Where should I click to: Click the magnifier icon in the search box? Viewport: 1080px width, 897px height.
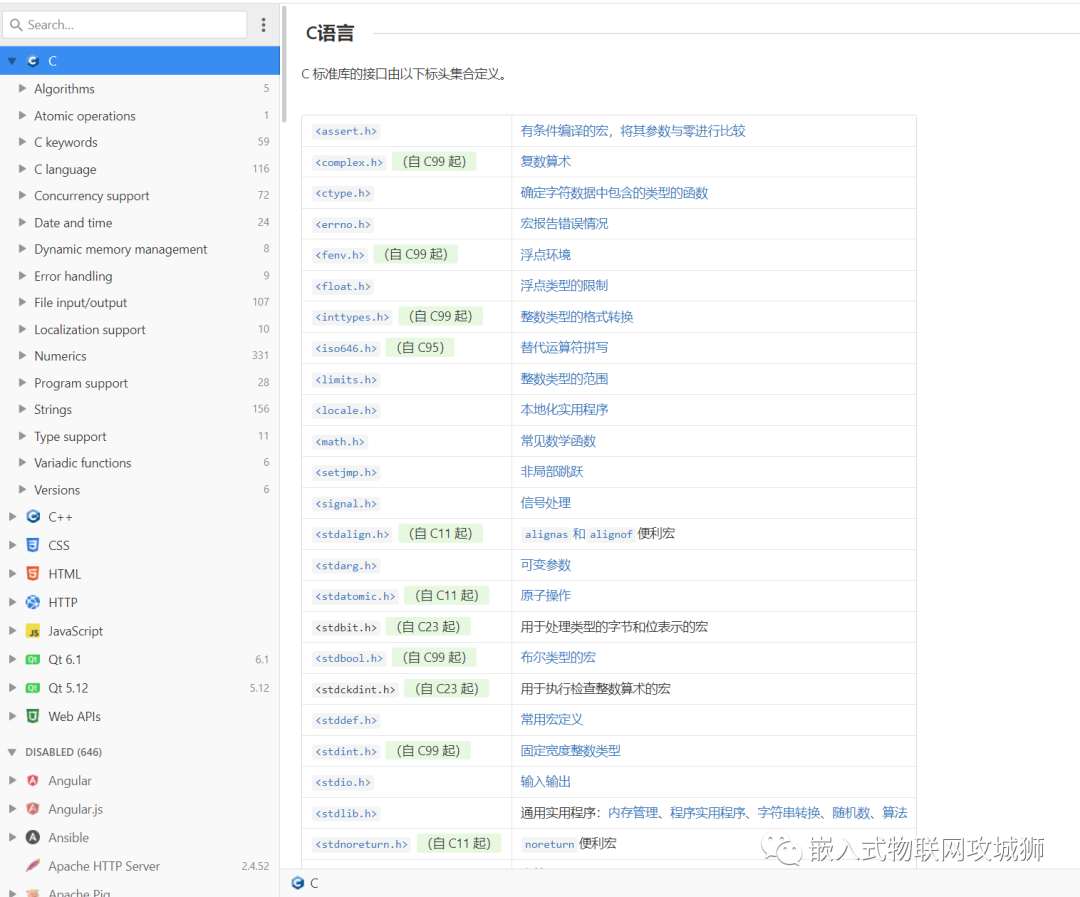pos(18,24)
